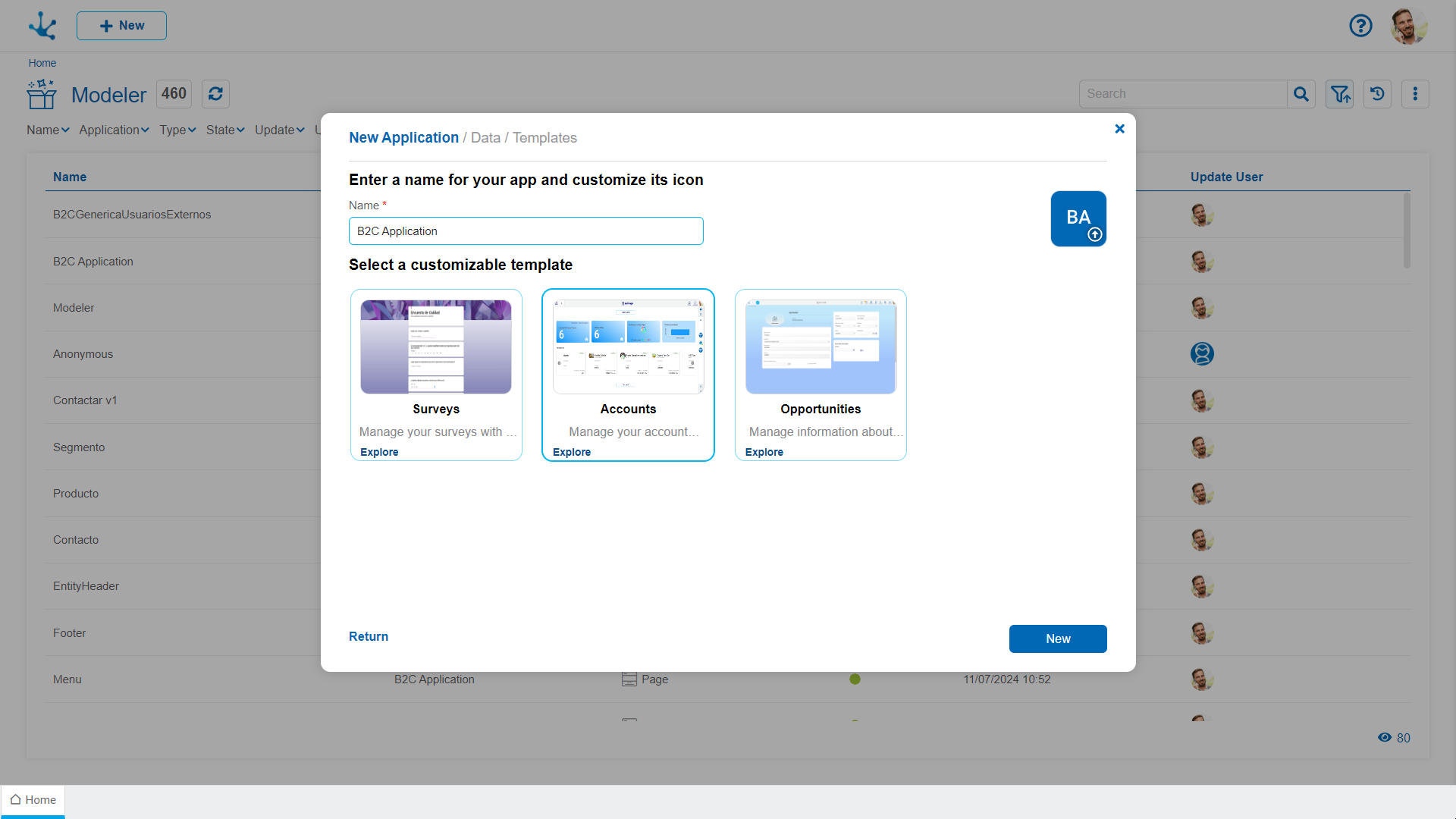The width and height of the screenshot is (1456, 819).
Task: Expand the Name filter dropdown
Action: point(48,130)
